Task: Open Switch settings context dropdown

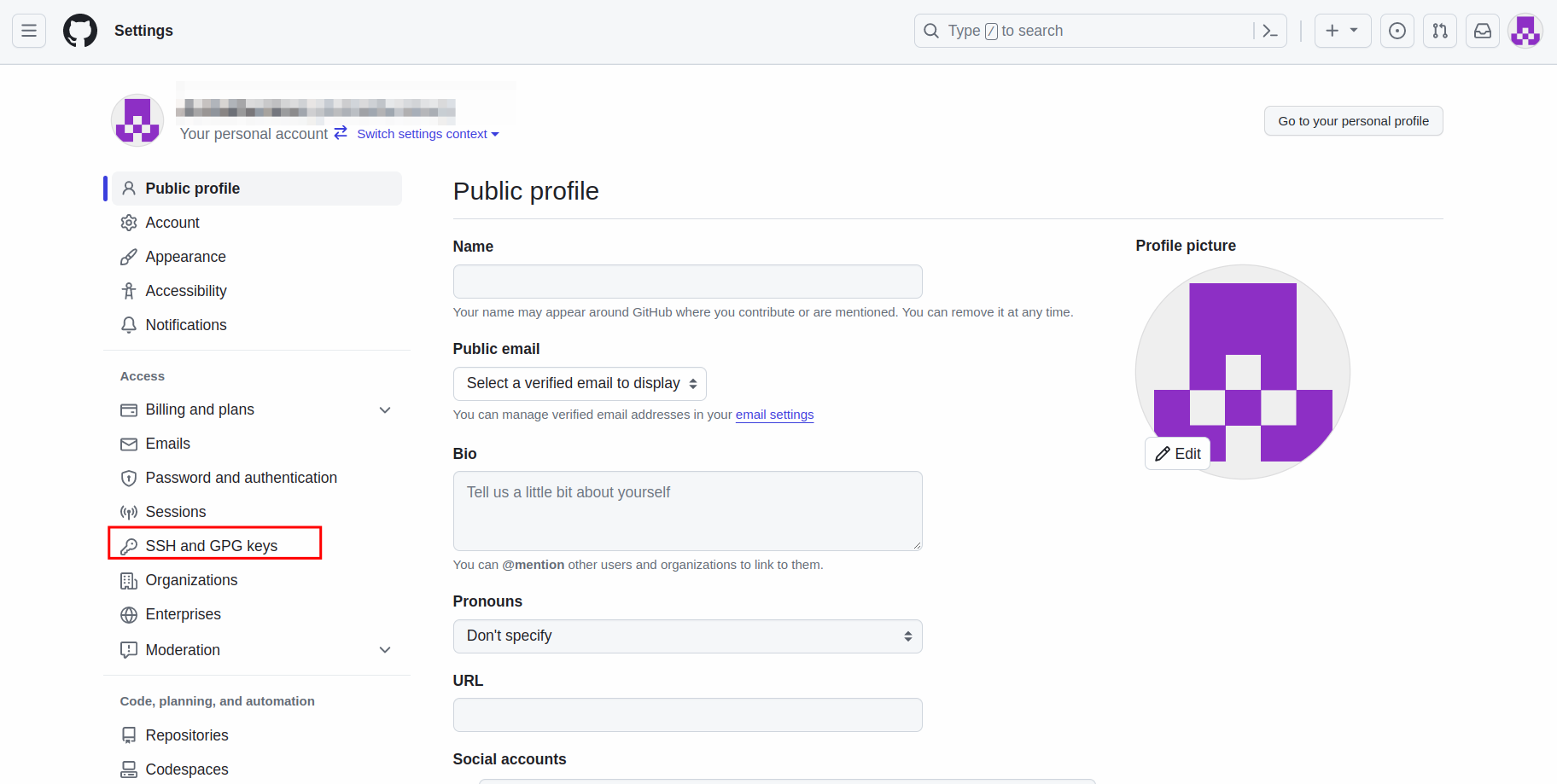Action: pos(427,134)
